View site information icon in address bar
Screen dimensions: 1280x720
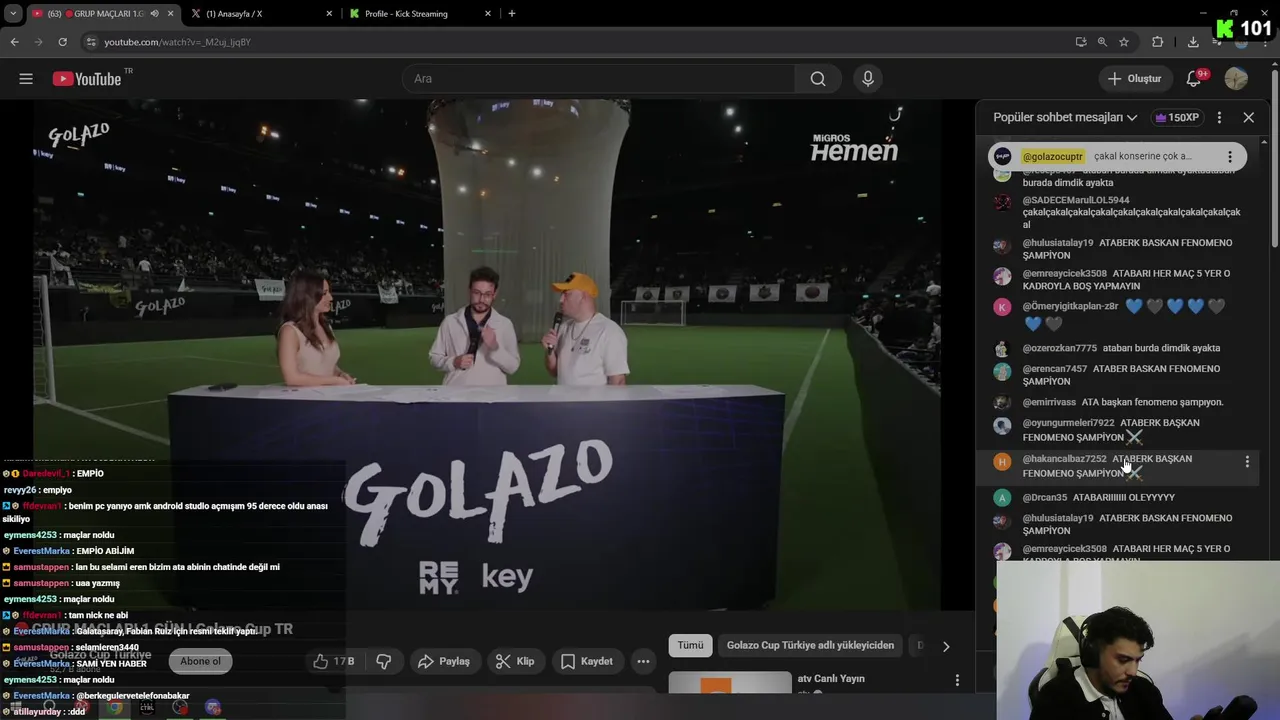point(91,42)
